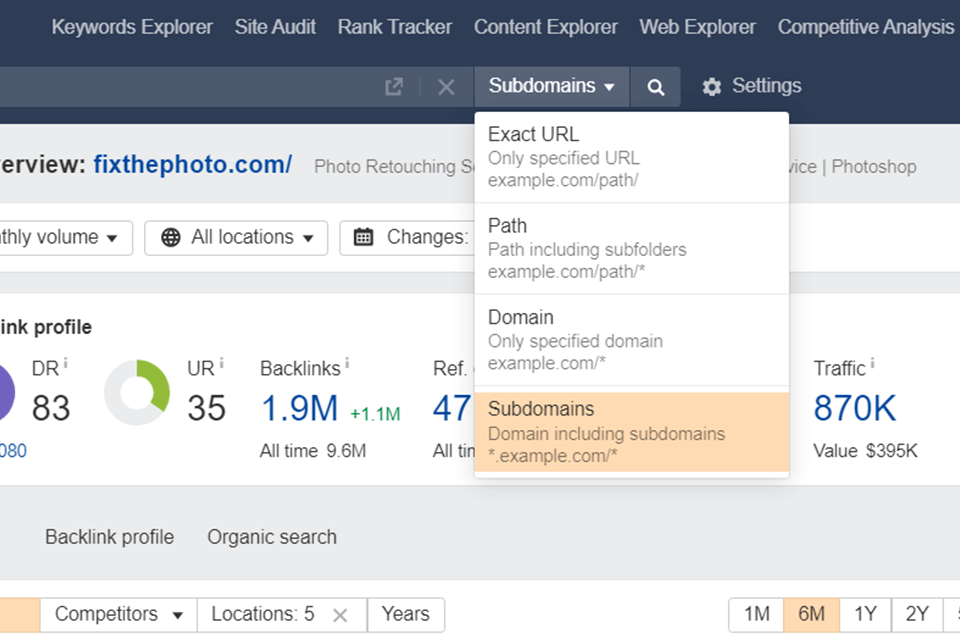960x640 pixels.
Task: Click the magnifier search button
Action: [656, 87]
